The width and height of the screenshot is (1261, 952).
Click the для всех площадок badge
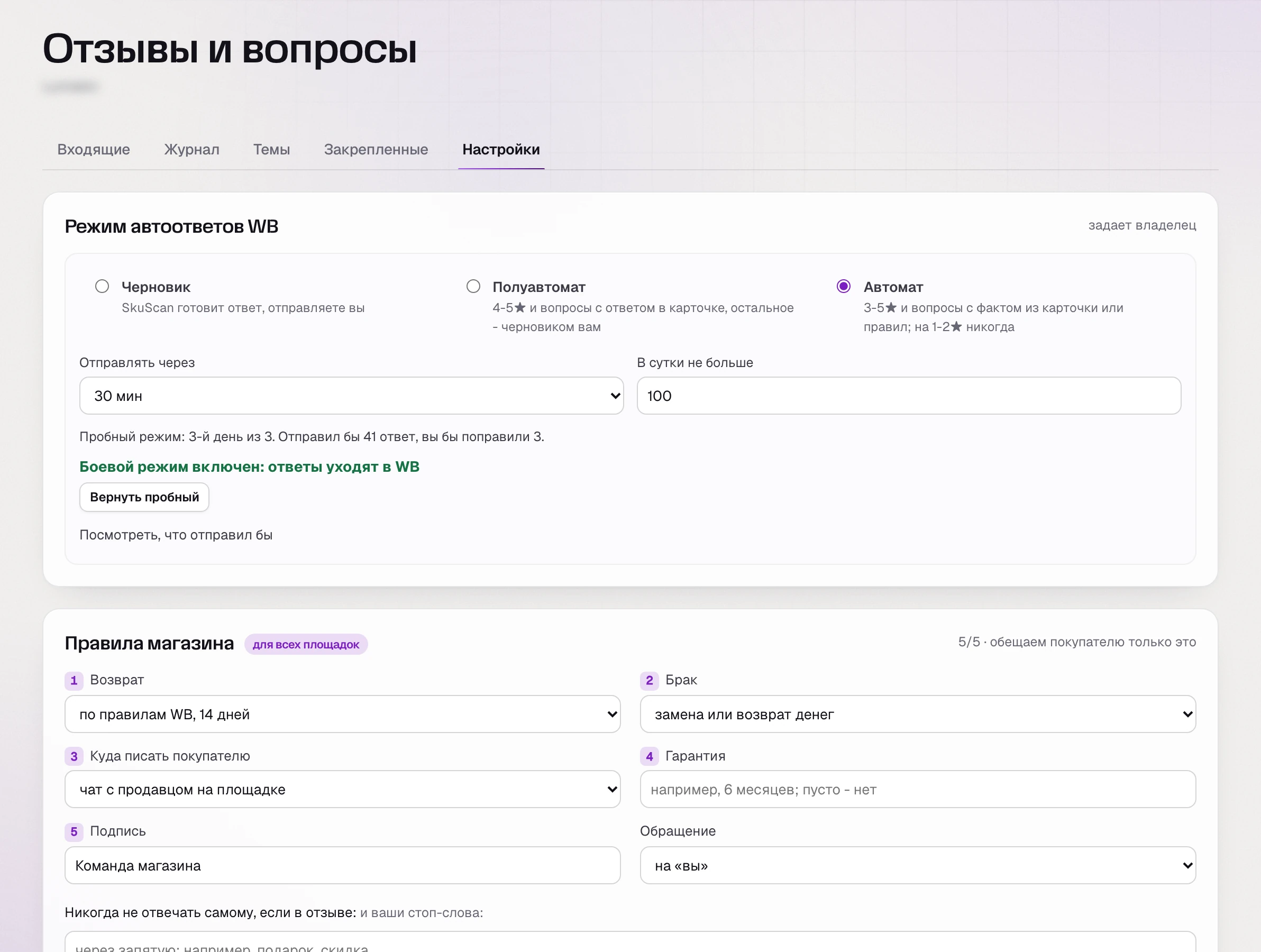click(306, 644)
